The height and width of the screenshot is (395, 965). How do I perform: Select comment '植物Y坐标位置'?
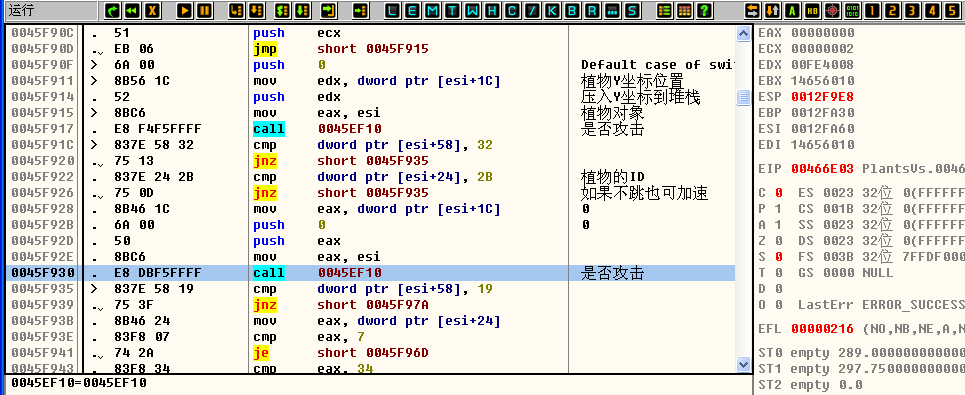coord(632,81)
